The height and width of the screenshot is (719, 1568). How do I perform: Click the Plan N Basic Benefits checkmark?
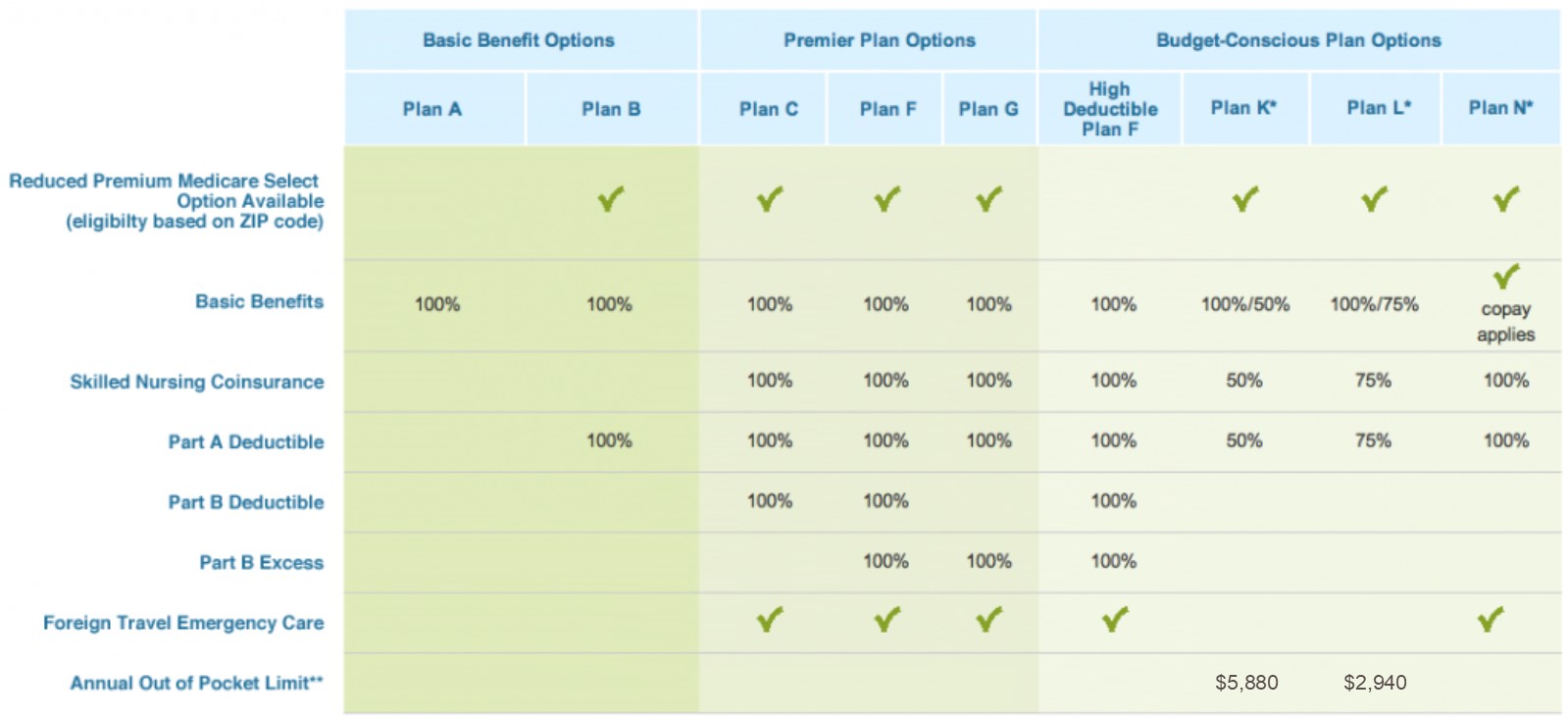pyautogui.click(x=1506, y=276)
